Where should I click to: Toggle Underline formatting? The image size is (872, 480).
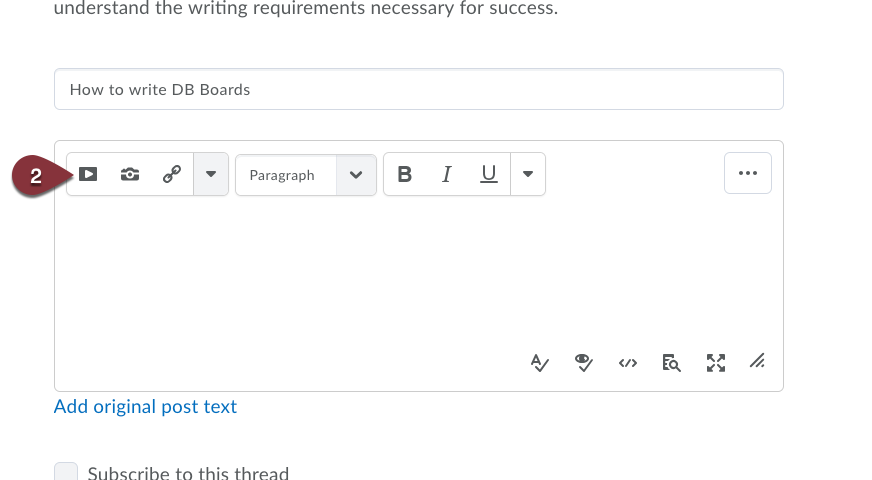point(488,174)
